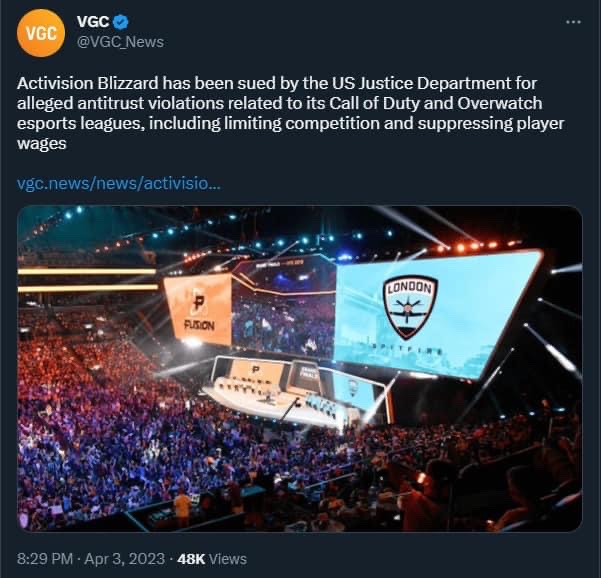601x578 pixels.
Task: Click the blue verified checkmark badge
Action: pos(122,22)
